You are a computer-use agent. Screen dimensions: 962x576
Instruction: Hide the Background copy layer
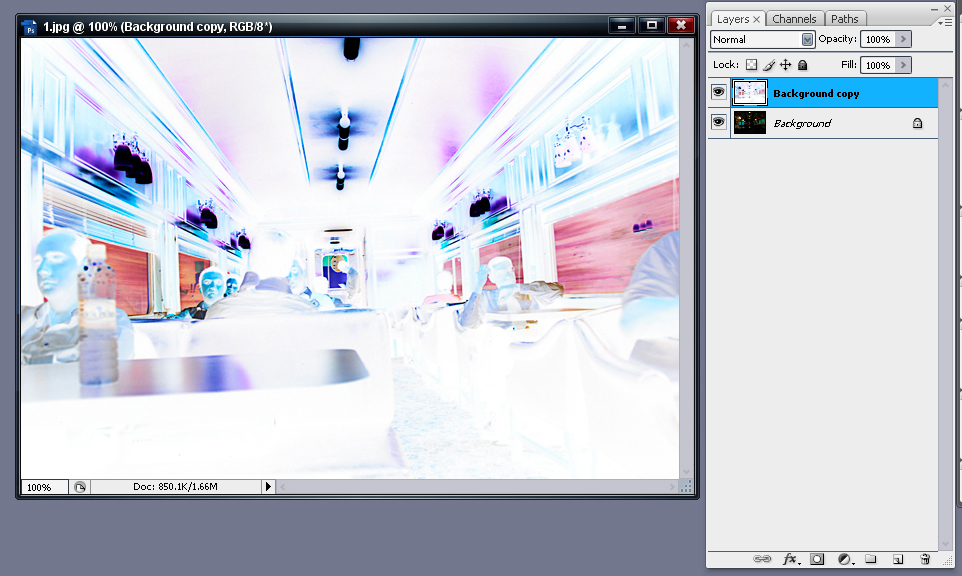tap(718, 93)
